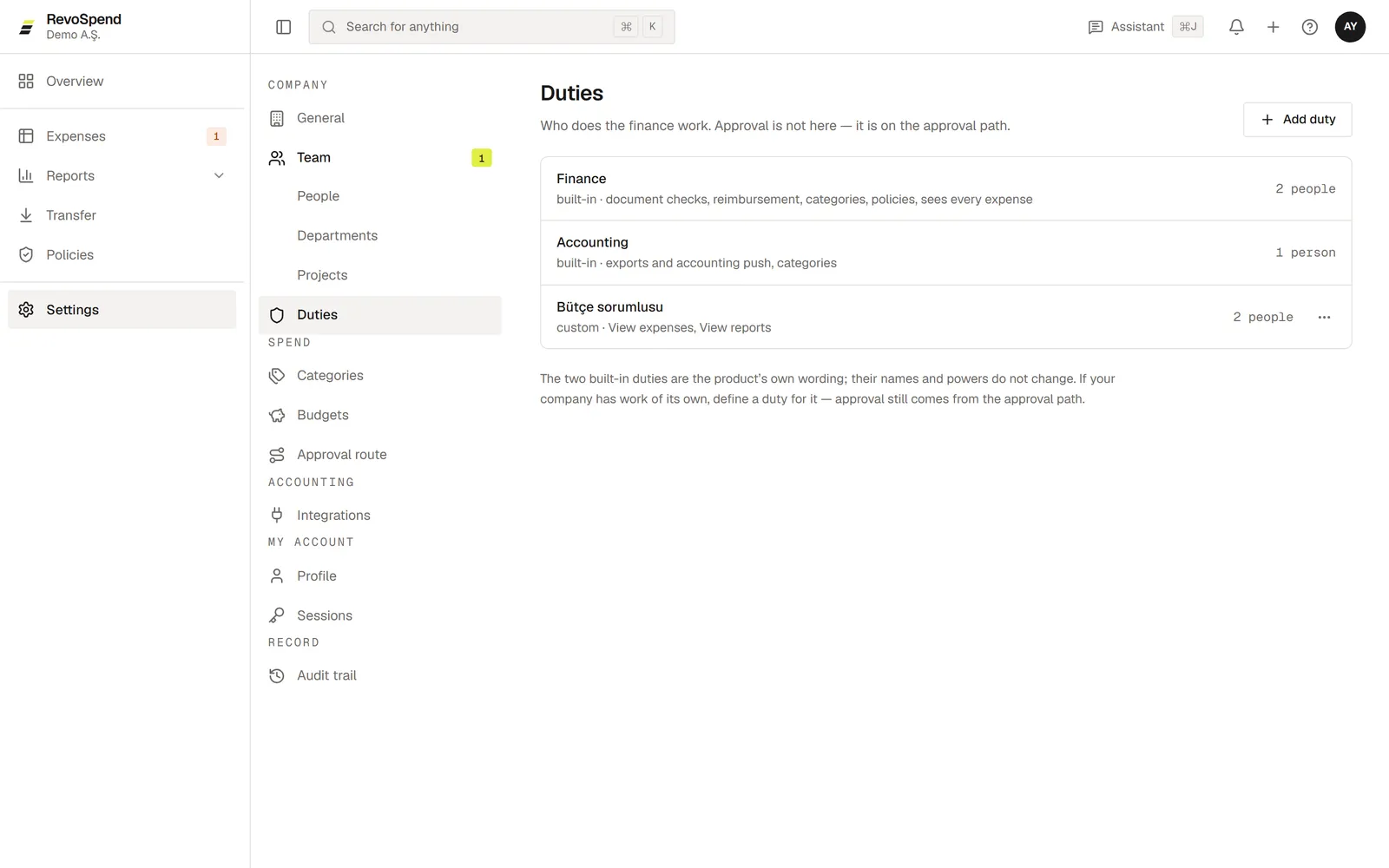Image resolution: width=1389 pixels, height=868 pixels.
Task: Open the help question mark icon
Action: coord(1309,27)
